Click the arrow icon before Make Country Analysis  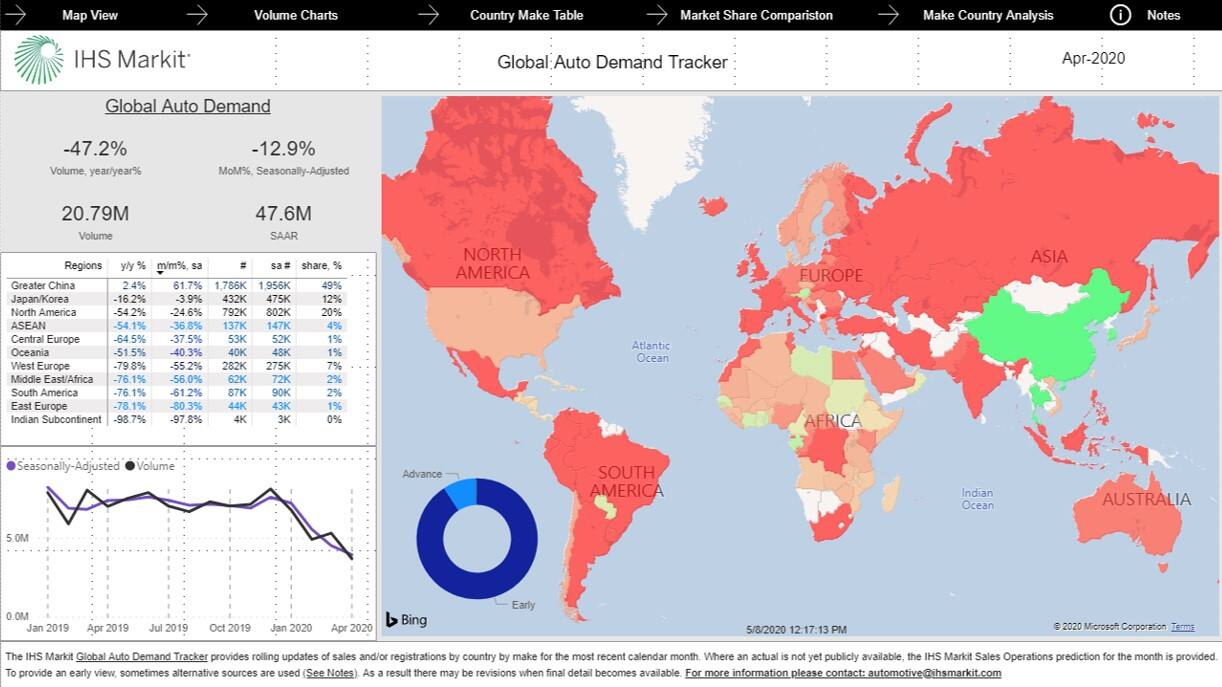(x=889, y=15)
